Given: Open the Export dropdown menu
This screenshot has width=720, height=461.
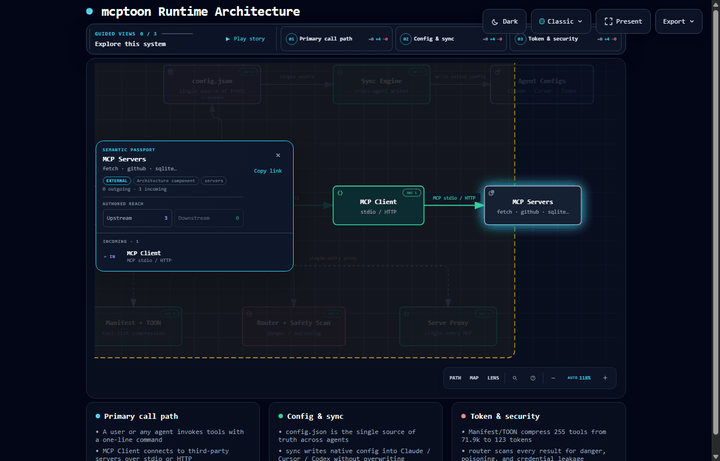Looking at the screenshot, I should coord(679,22).
